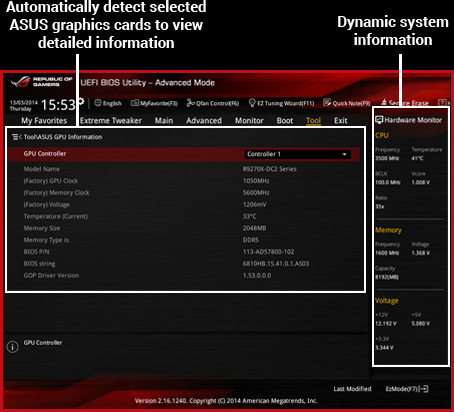The height and width of the screenshot is (412, 454).
Task: Click the 15:53 clock display
Action: point(59,105)
